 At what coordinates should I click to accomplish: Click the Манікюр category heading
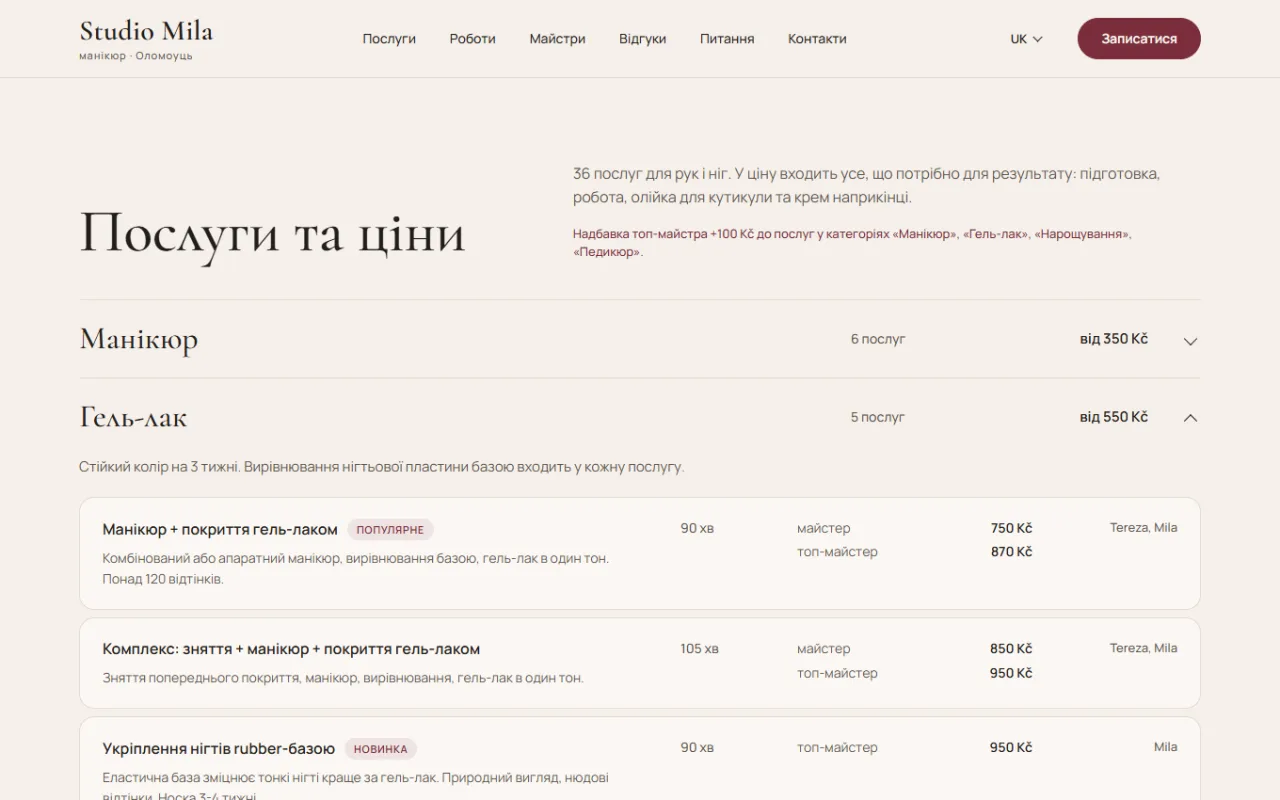[x=139, y=339]
